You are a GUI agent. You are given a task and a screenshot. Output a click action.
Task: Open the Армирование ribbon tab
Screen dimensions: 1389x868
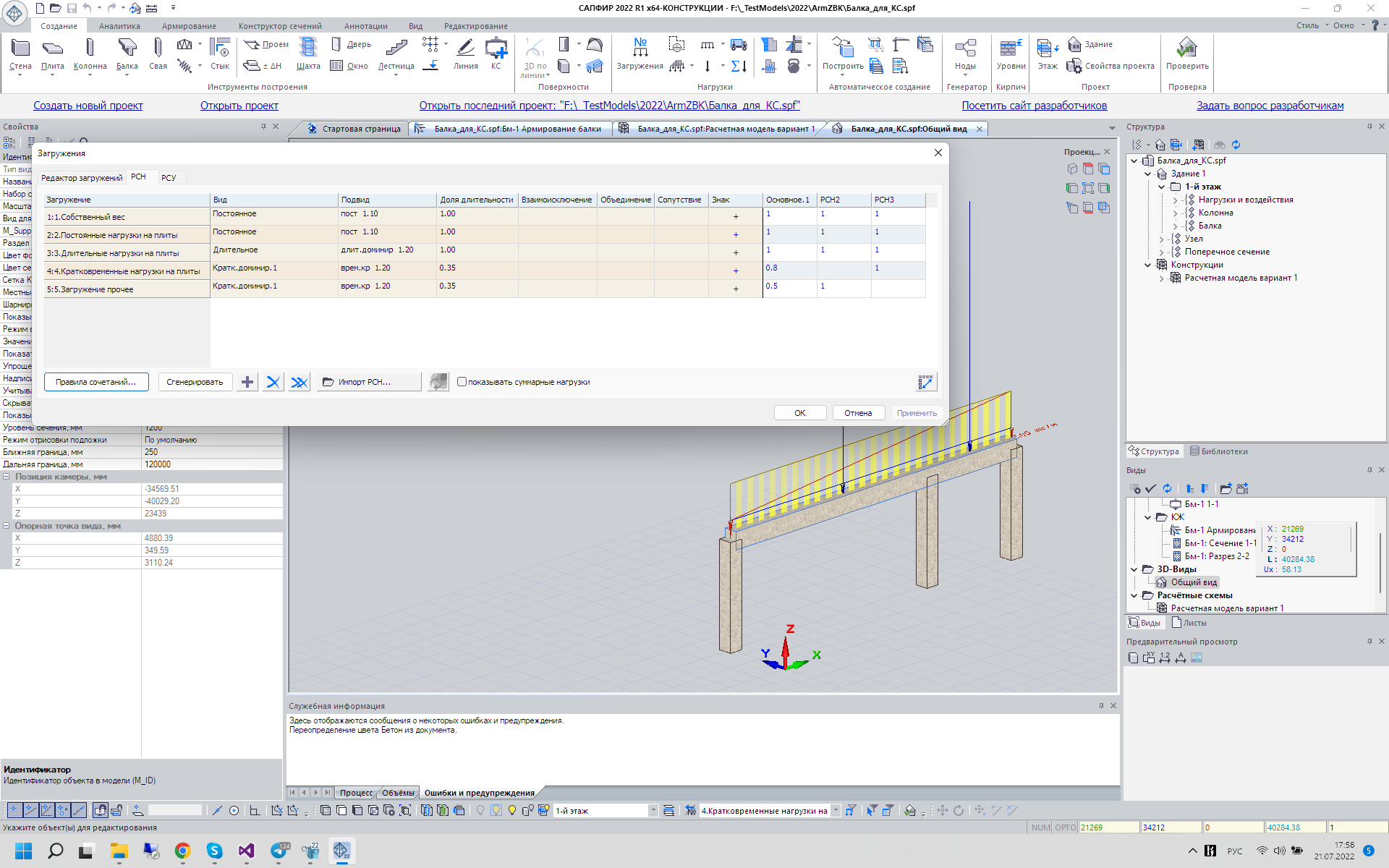tap(189, 26)
